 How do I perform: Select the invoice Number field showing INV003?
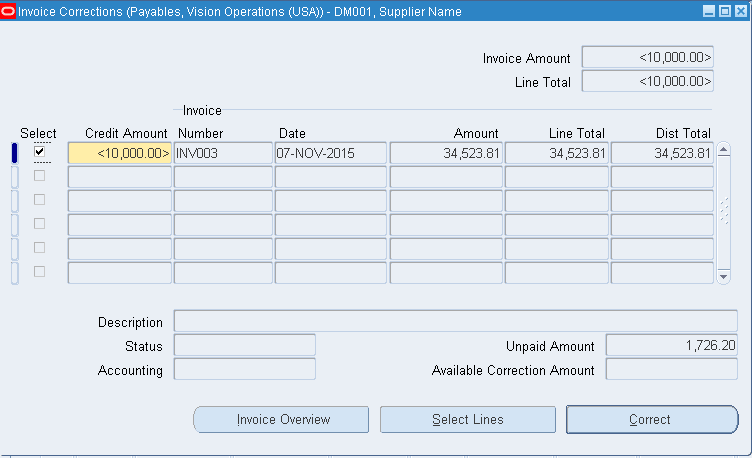click(223, 154)
